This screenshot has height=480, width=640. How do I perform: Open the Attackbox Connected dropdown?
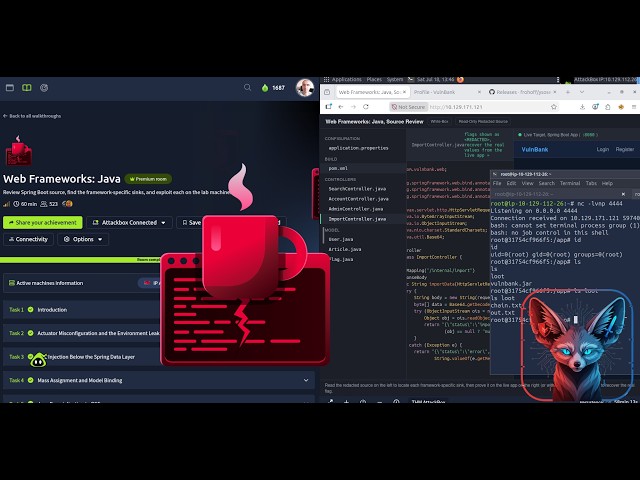tap(129, 222)
